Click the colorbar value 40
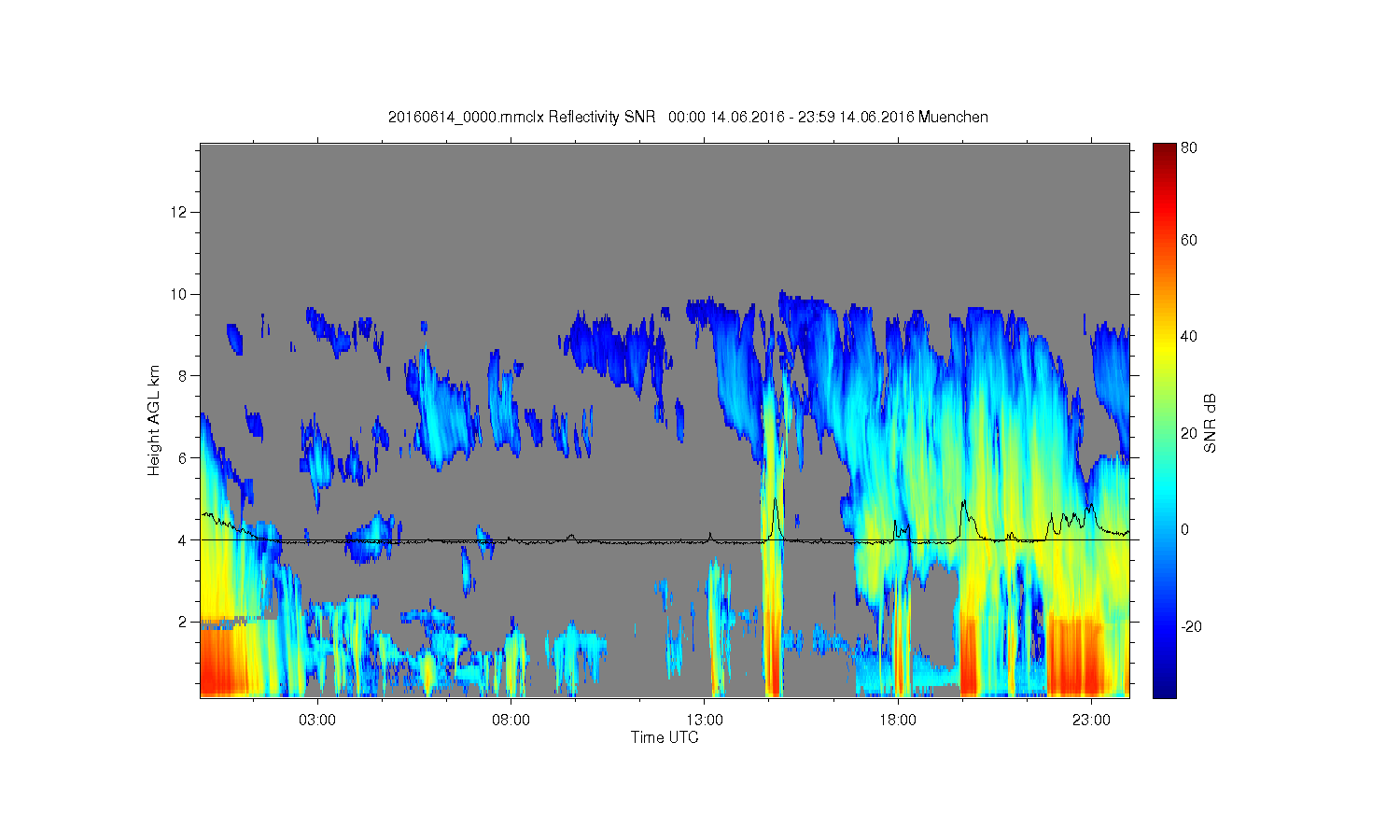Viewport: 1400px width, 840px height. pos(1189,337)
